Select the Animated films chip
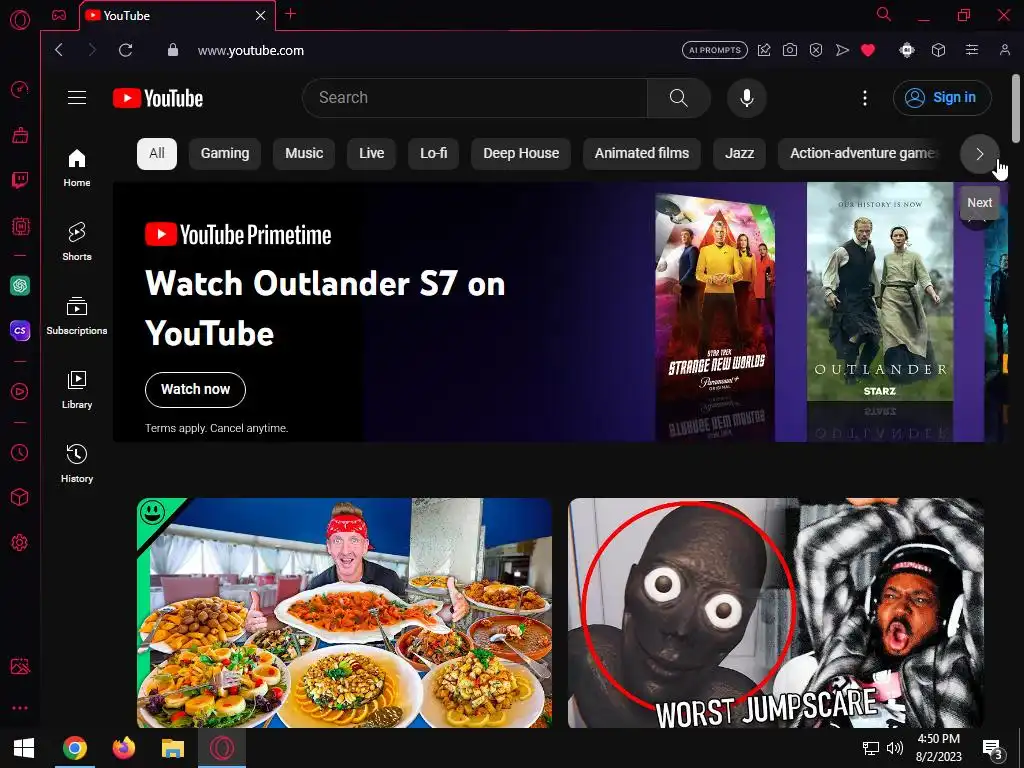The height and width of the screenshot is (768, 1024). (641, 153)
